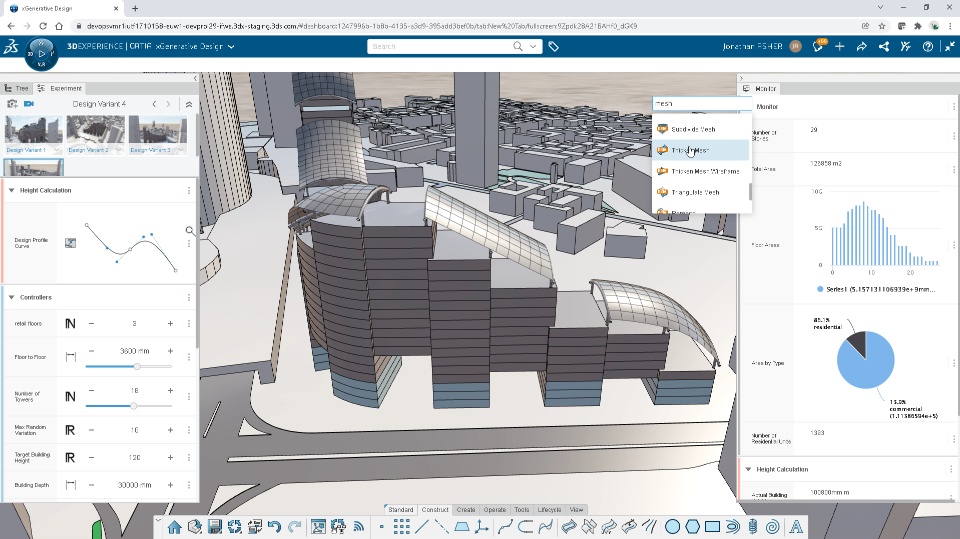Image resolution: width=960 pixels, height=539 pixels.
Task: Increase retail floors with plus button
Action: pos(170,323)
